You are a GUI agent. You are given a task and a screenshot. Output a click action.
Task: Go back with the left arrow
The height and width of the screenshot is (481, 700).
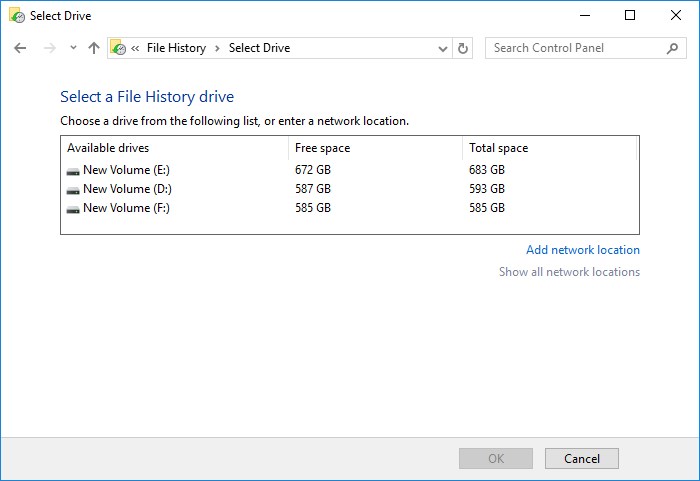click(20, 48)
